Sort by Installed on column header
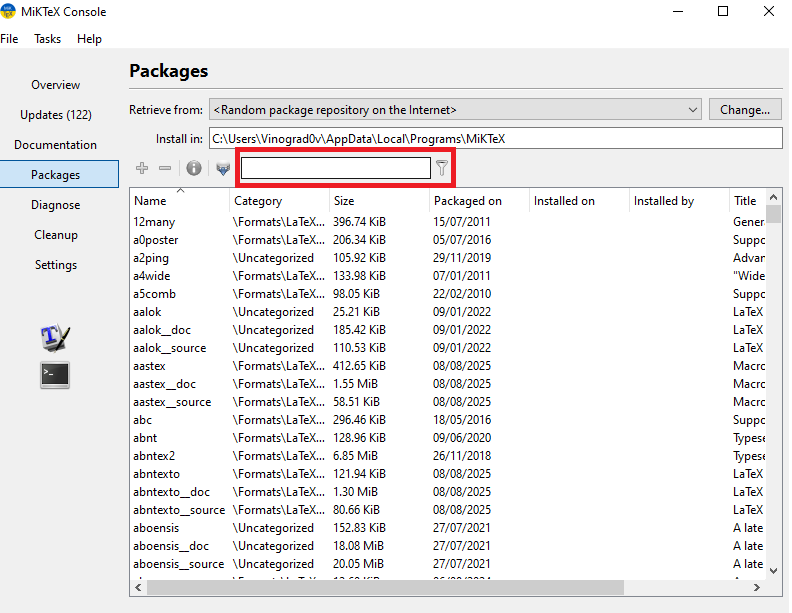792x613 pixels. (x=579, y=201)
